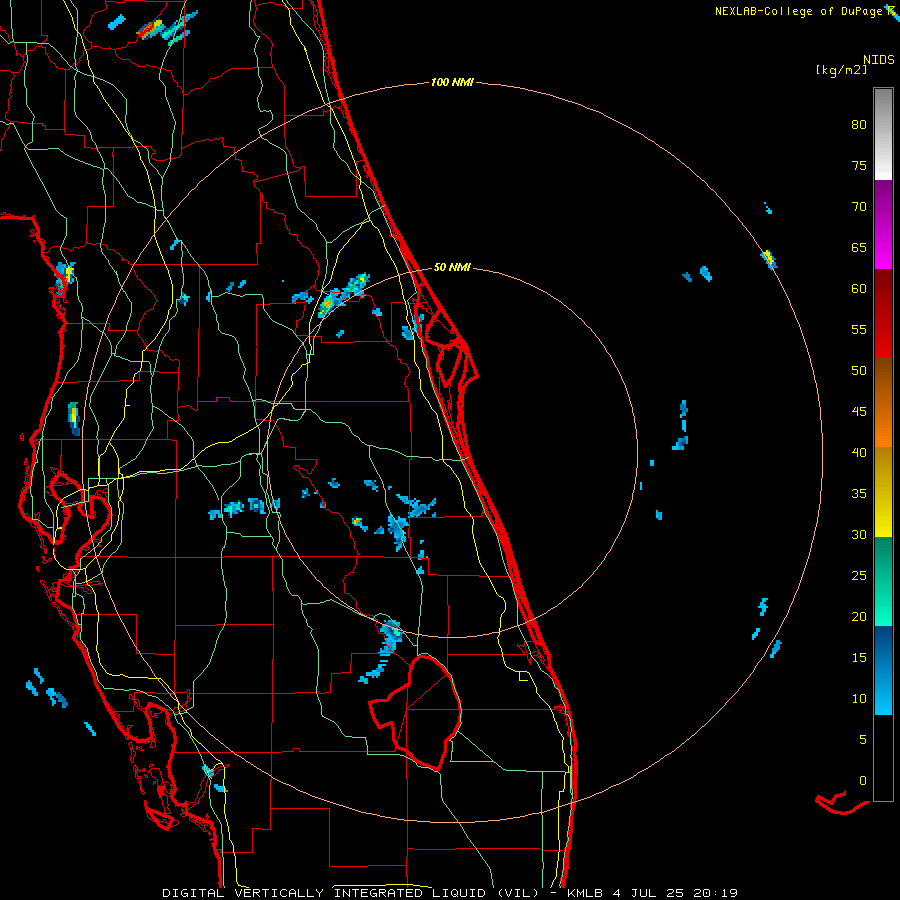Click the 75 value on the scale

click(859, 165)
